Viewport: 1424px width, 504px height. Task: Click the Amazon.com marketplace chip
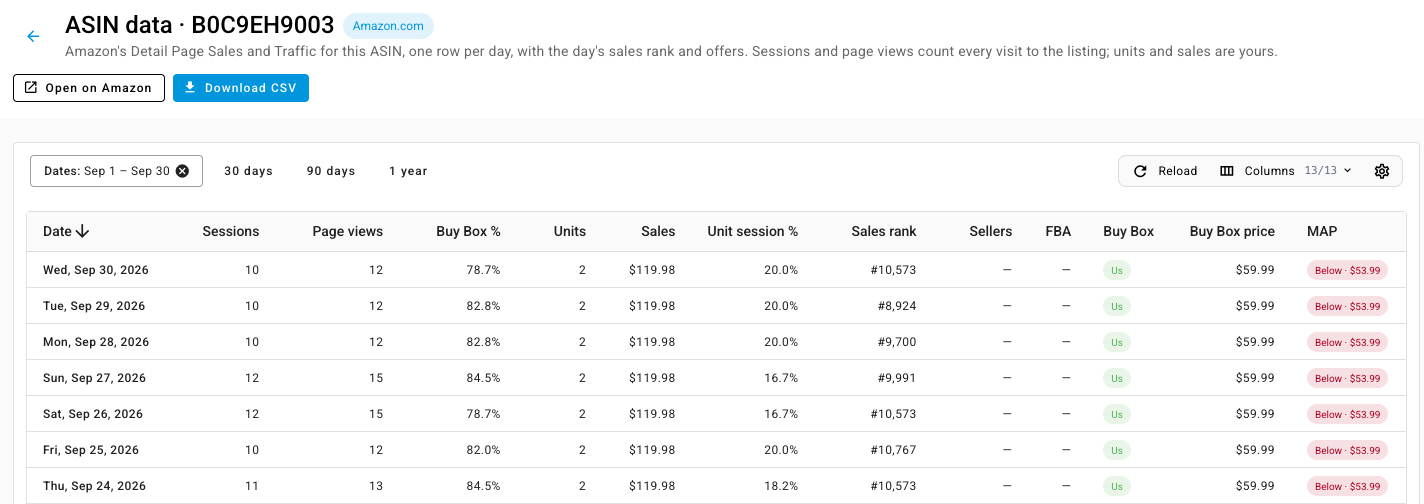coord(388,26)
